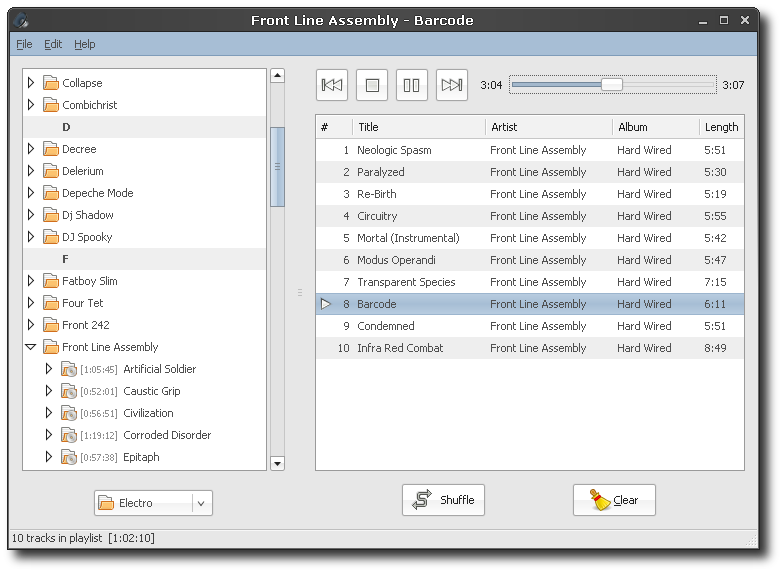Expand the Delerium tree node
The image size is (783, 573).
31,170
